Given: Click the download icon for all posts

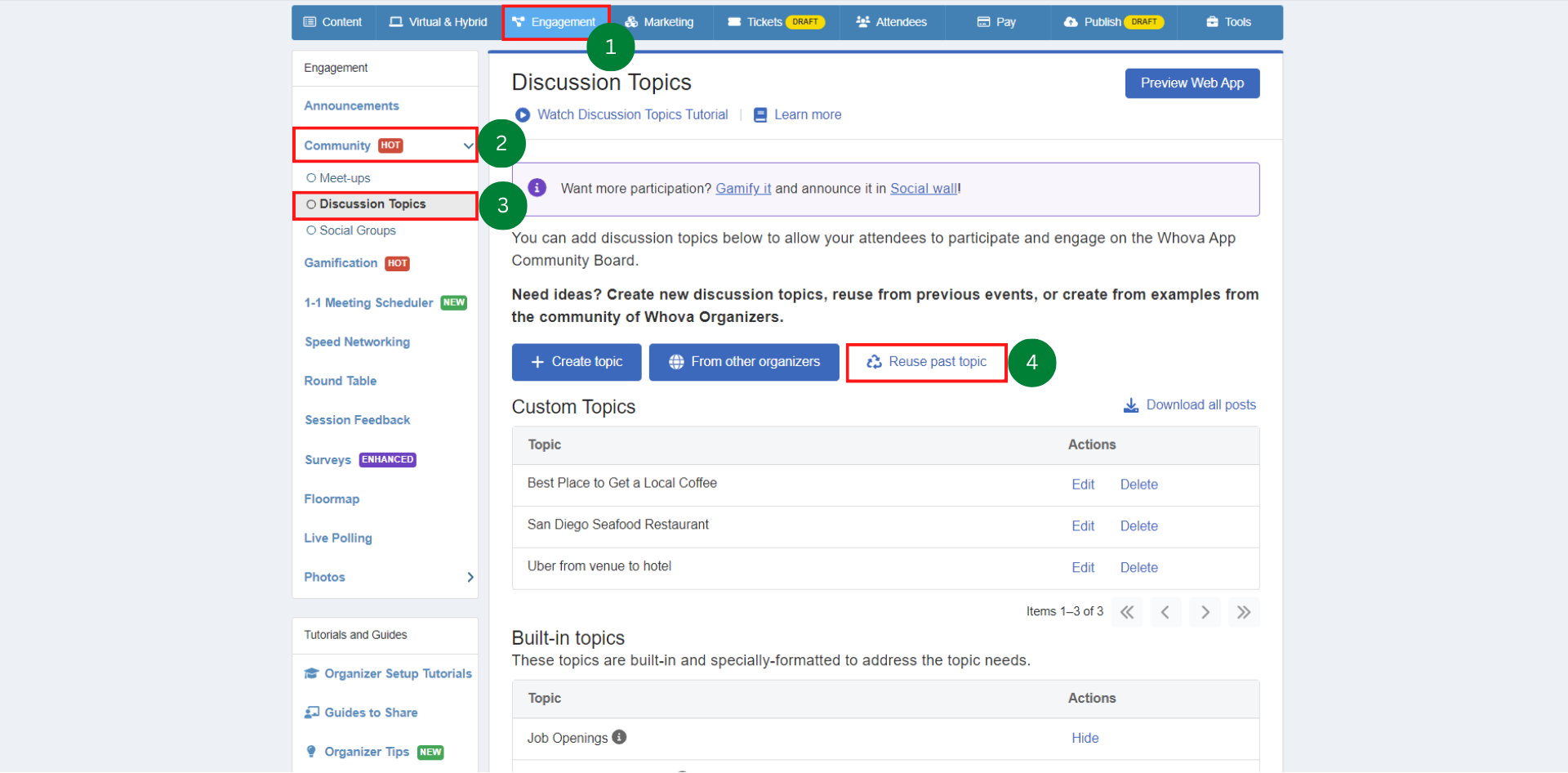Looking at the screenshot, I should [1131, 405].
